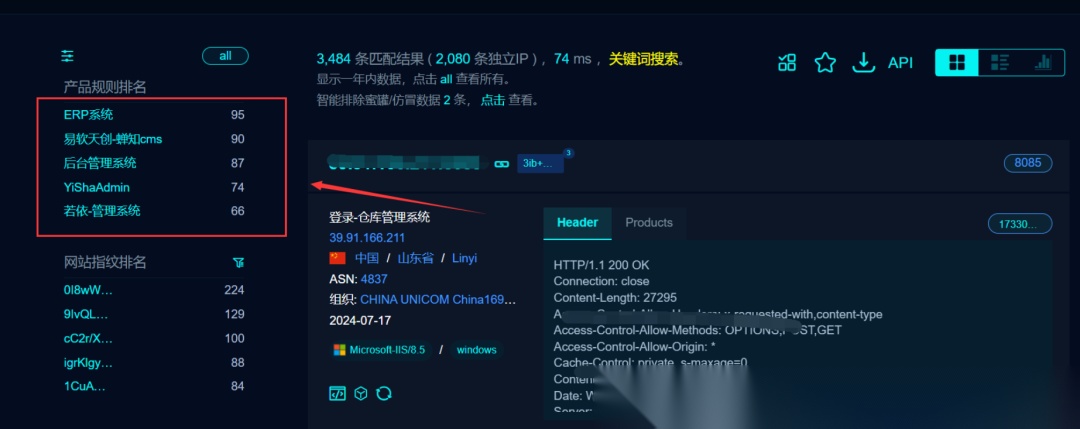The image size is (1080, 429).
Task: Click the date 2024-07-17
Action: click(x=359, y=321)
